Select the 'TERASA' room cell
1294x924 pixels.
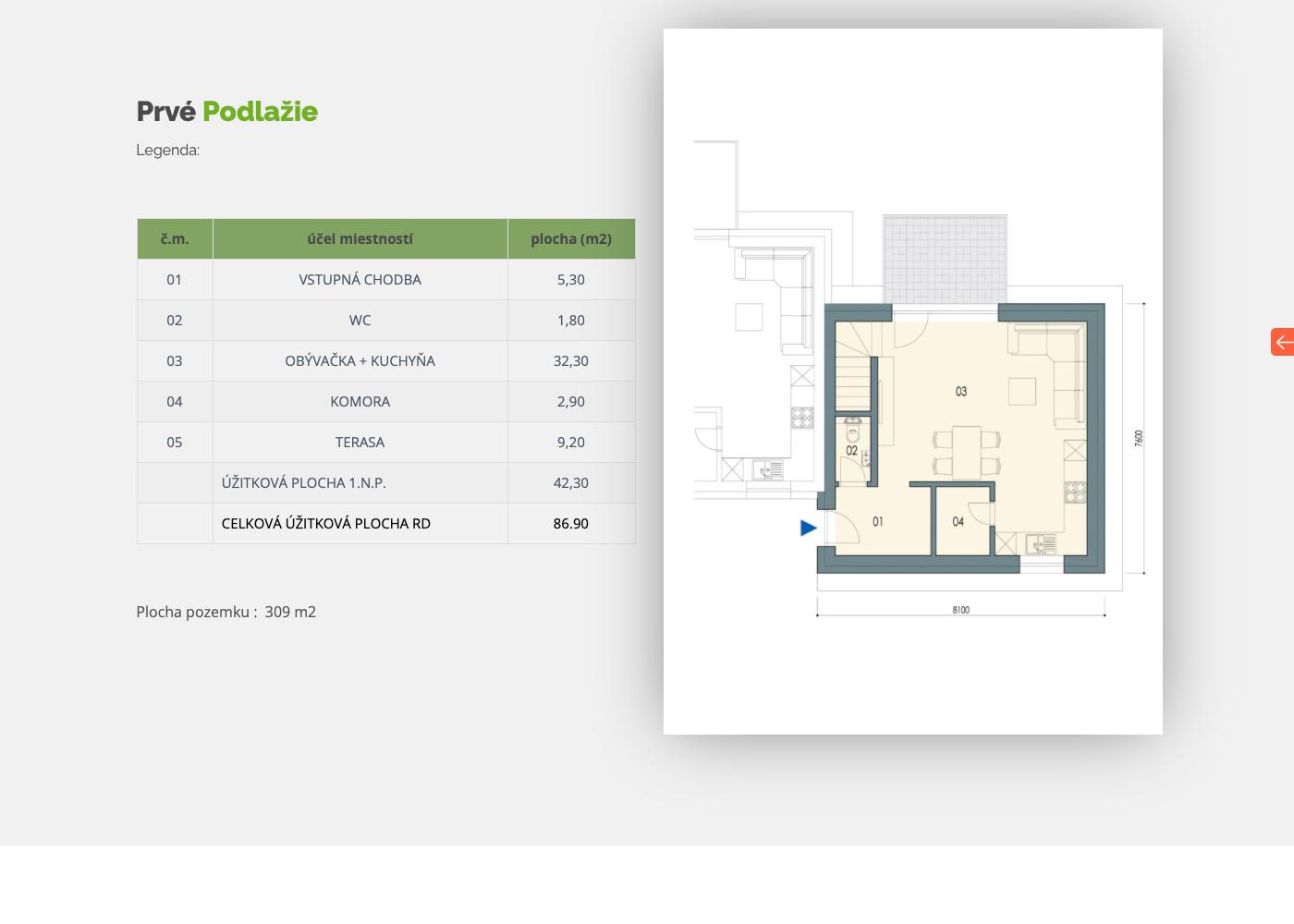click(360, 442)
